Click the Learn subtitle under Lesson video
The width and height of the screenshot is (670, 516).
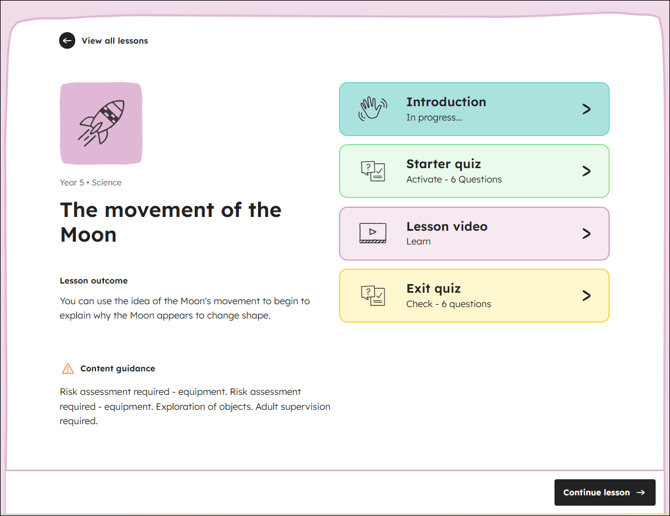(x=418, y=241)
